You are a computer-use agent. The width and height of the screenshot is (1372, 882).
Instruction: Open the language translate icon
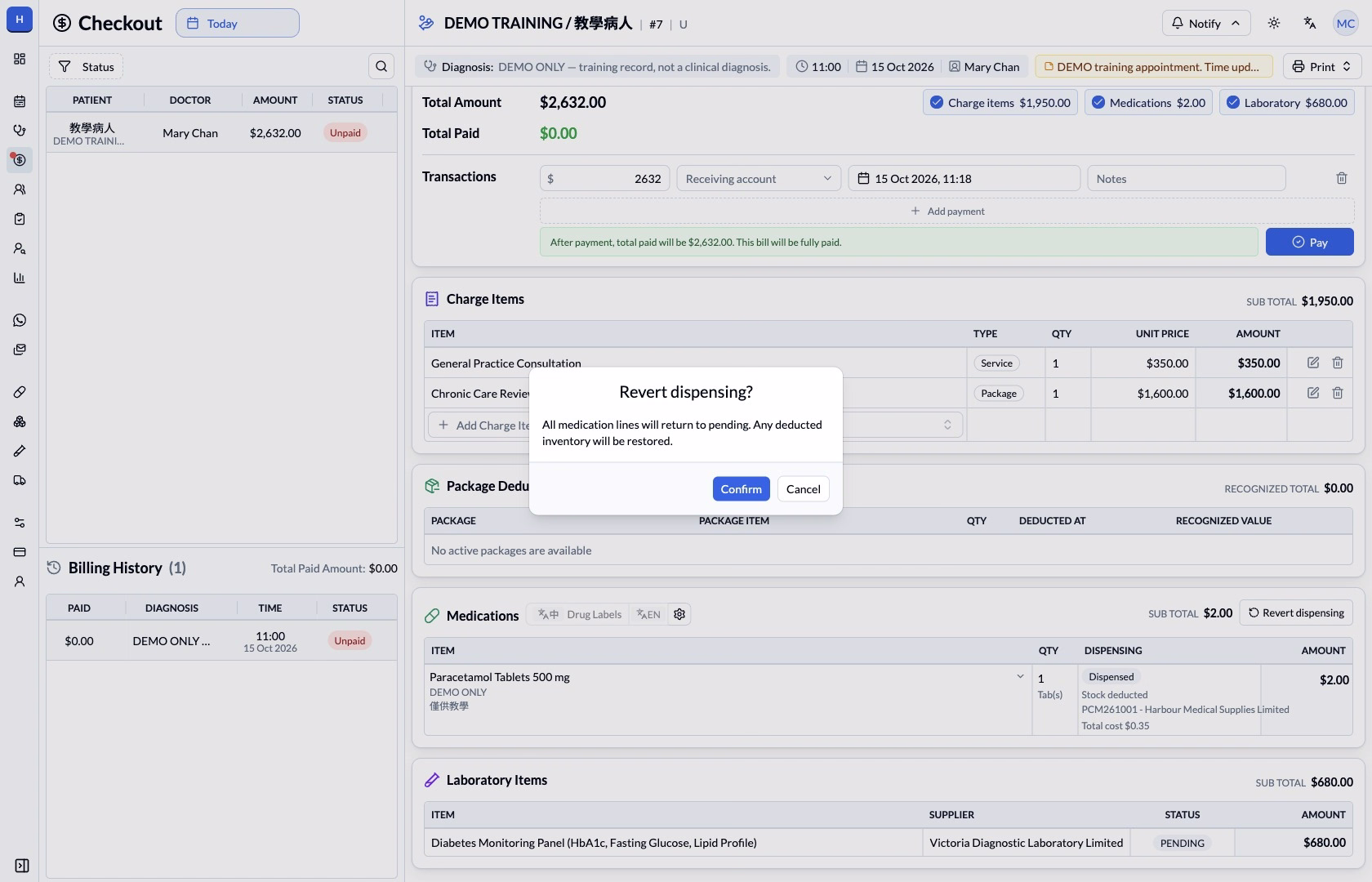coord(1310,23)
